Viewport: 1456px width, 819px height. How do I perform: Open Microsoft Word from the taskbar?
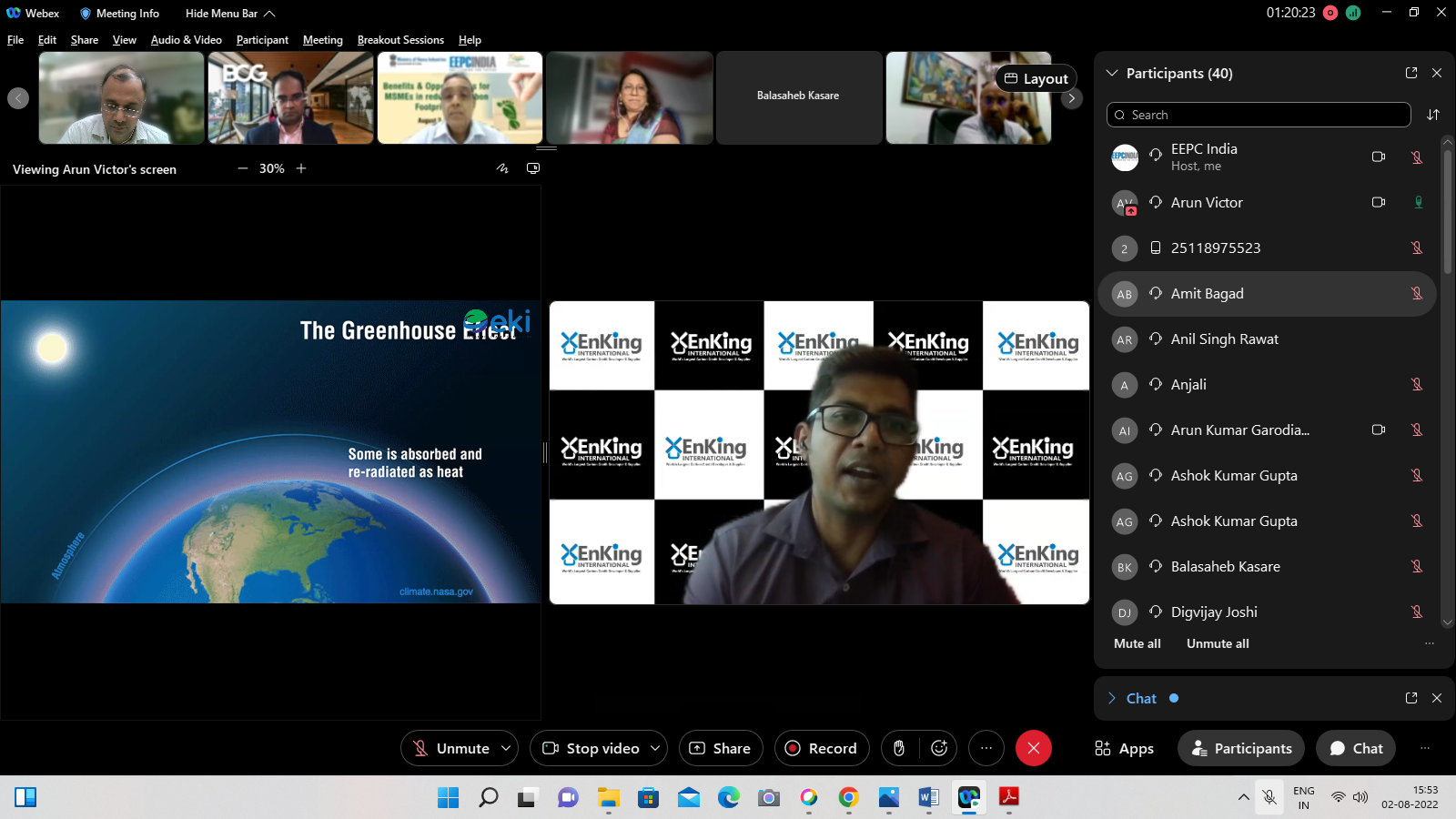click(x=928, y=798)
